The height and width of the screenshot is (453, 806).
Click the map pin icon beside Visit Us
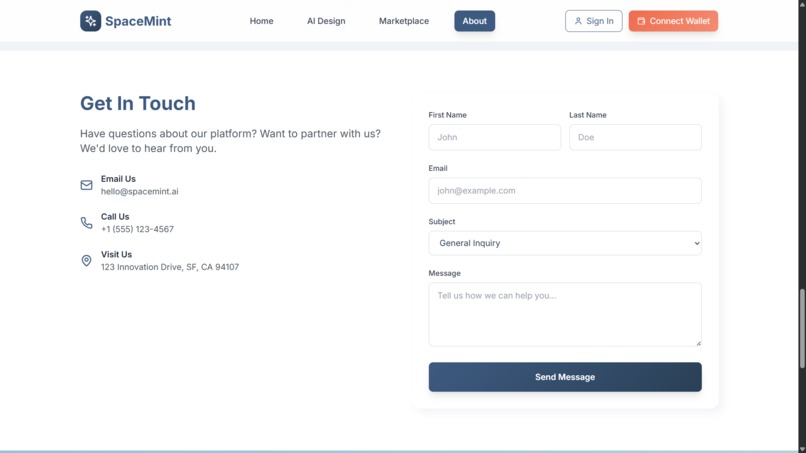coord(86,261)
